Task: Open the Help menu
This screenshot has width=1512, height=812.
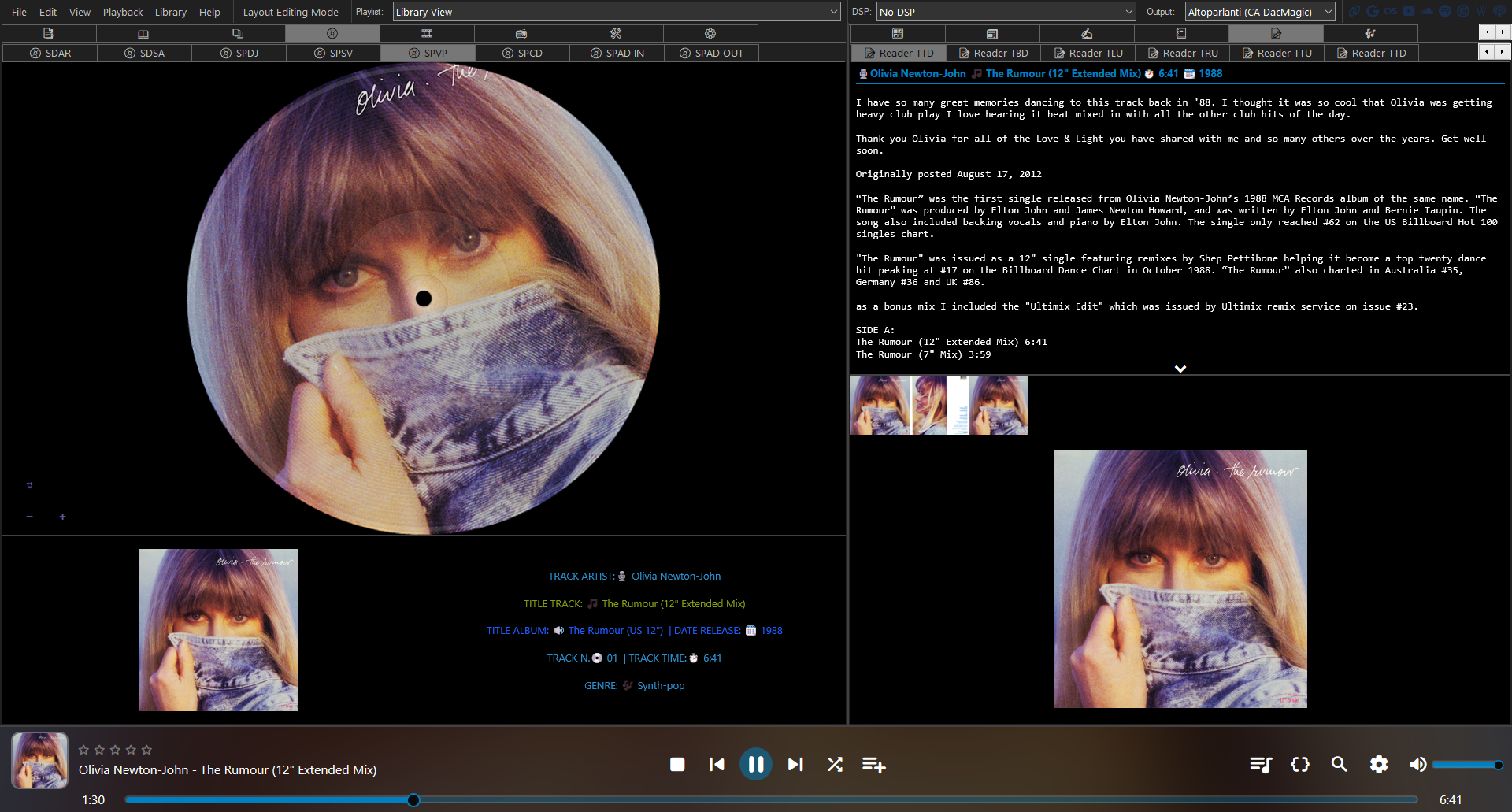Action: [209, 12]
